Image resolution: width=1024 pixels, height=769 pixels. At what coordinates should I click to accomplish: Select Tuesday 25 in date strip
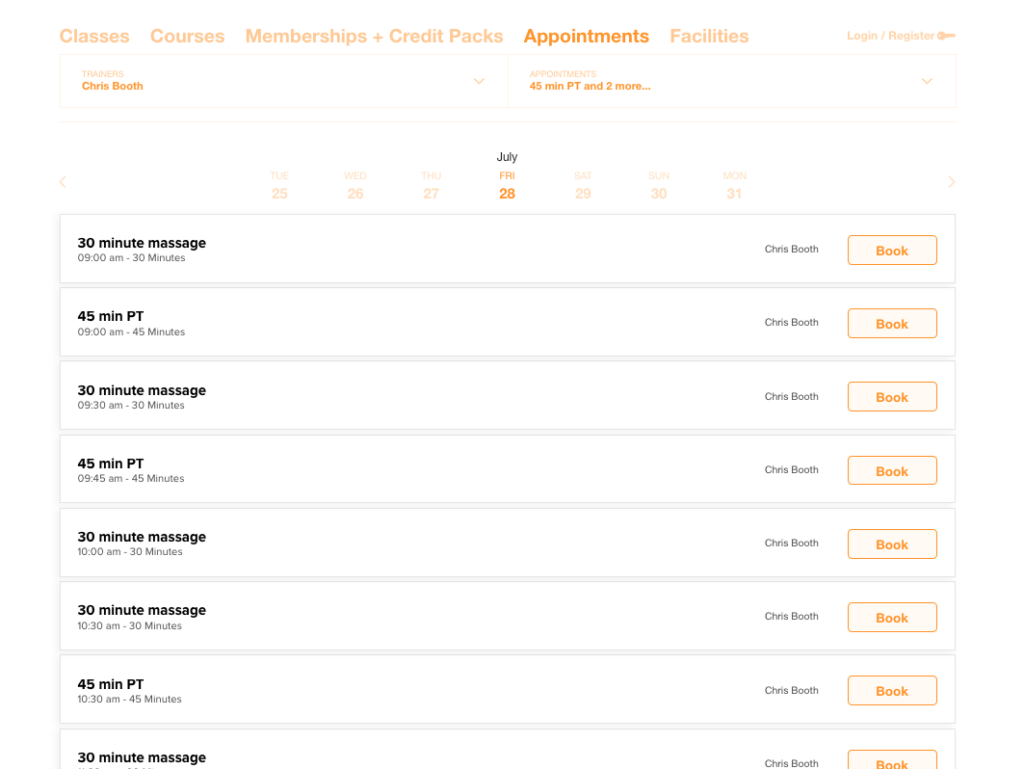(279, 186)
